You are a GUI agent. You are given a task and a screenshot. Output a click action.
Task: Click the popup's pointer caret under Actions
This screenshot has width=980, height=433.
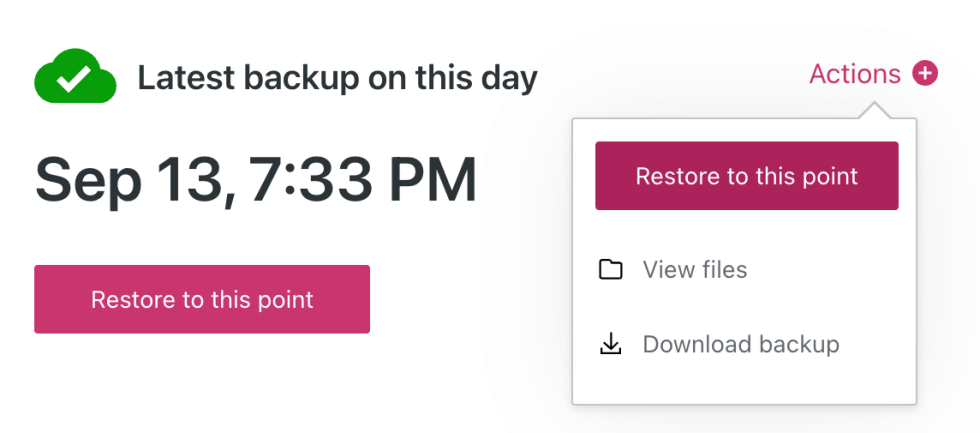[x=876, y=110]
